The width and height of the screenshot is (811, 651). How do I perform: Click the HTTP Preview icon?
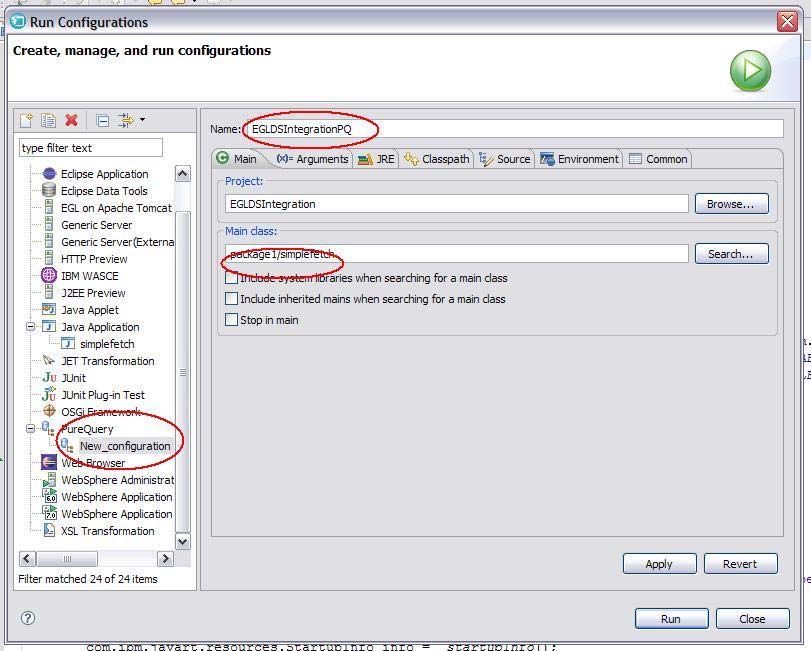49,259
